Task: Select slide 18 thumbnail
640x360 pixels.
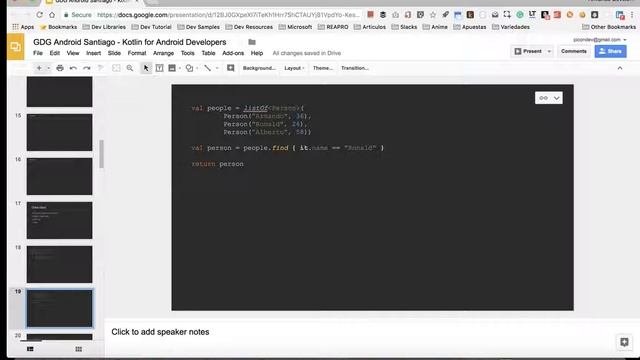Action: point(60,264)
